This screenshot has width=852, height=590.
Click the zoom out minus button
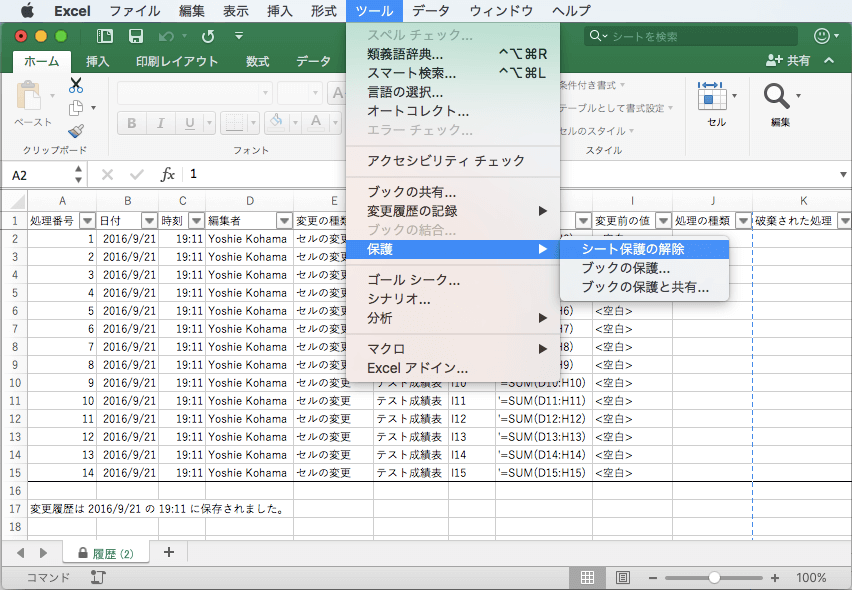pyautogui.click(x=653, y=578)
